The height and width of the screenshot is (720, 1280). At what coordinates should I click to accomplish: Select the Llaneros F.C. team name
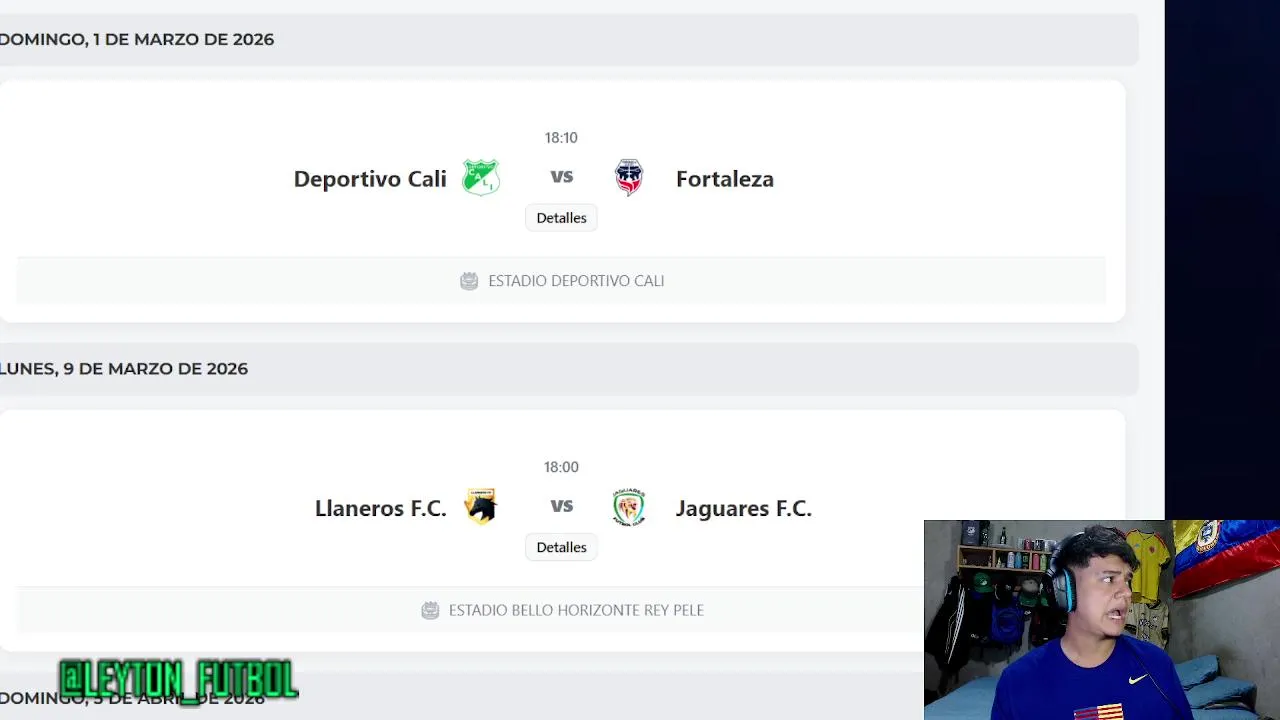click(x=380, y=508)
